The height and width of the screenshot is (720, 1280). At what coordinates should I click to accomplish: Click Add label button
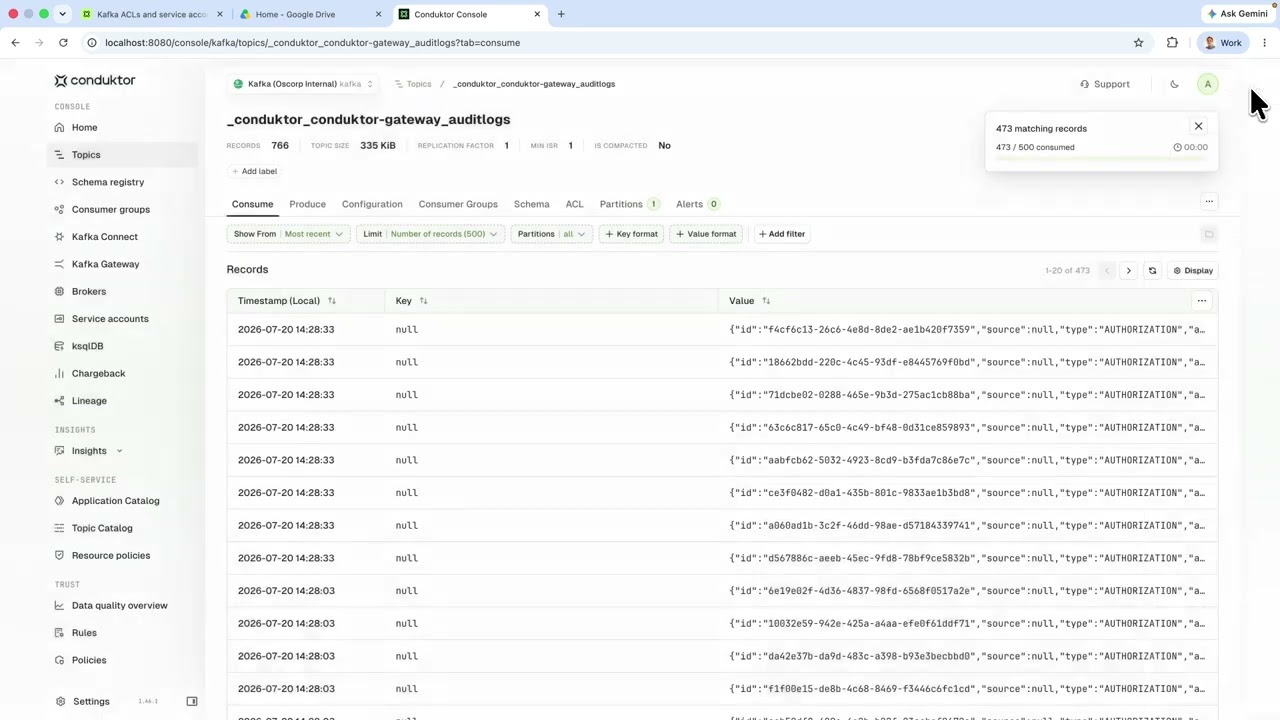point(254,171)
